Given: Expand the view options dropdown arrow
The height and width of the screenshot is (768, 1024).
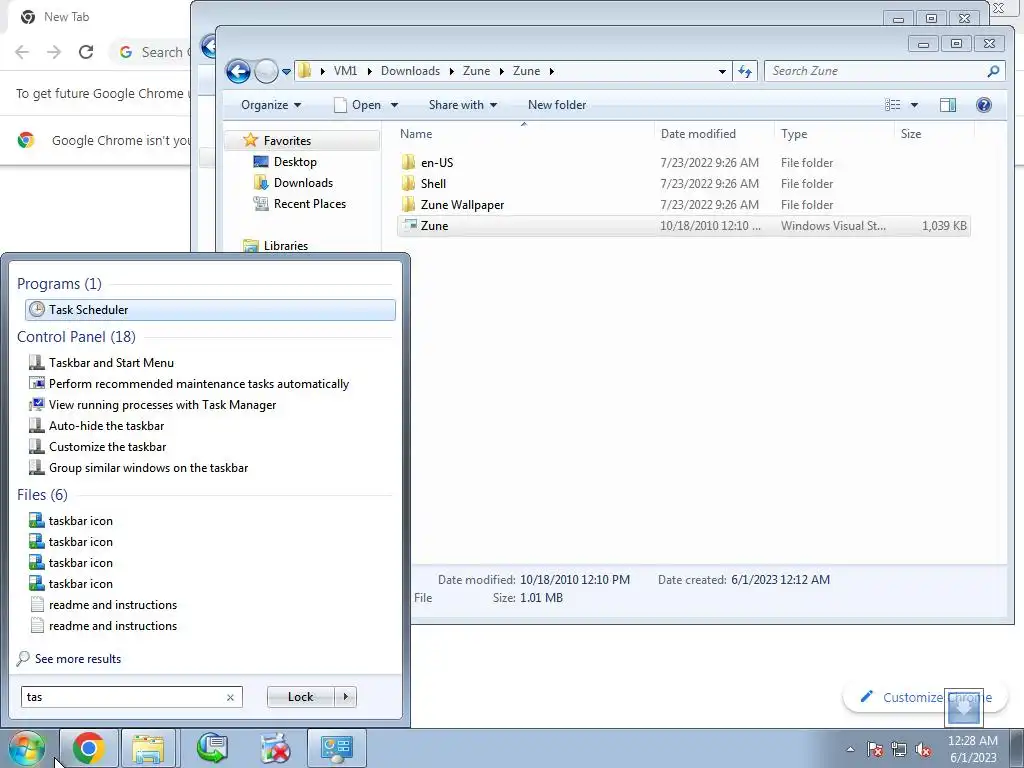Looking at the screenshot, I should (x=914, y=104).
